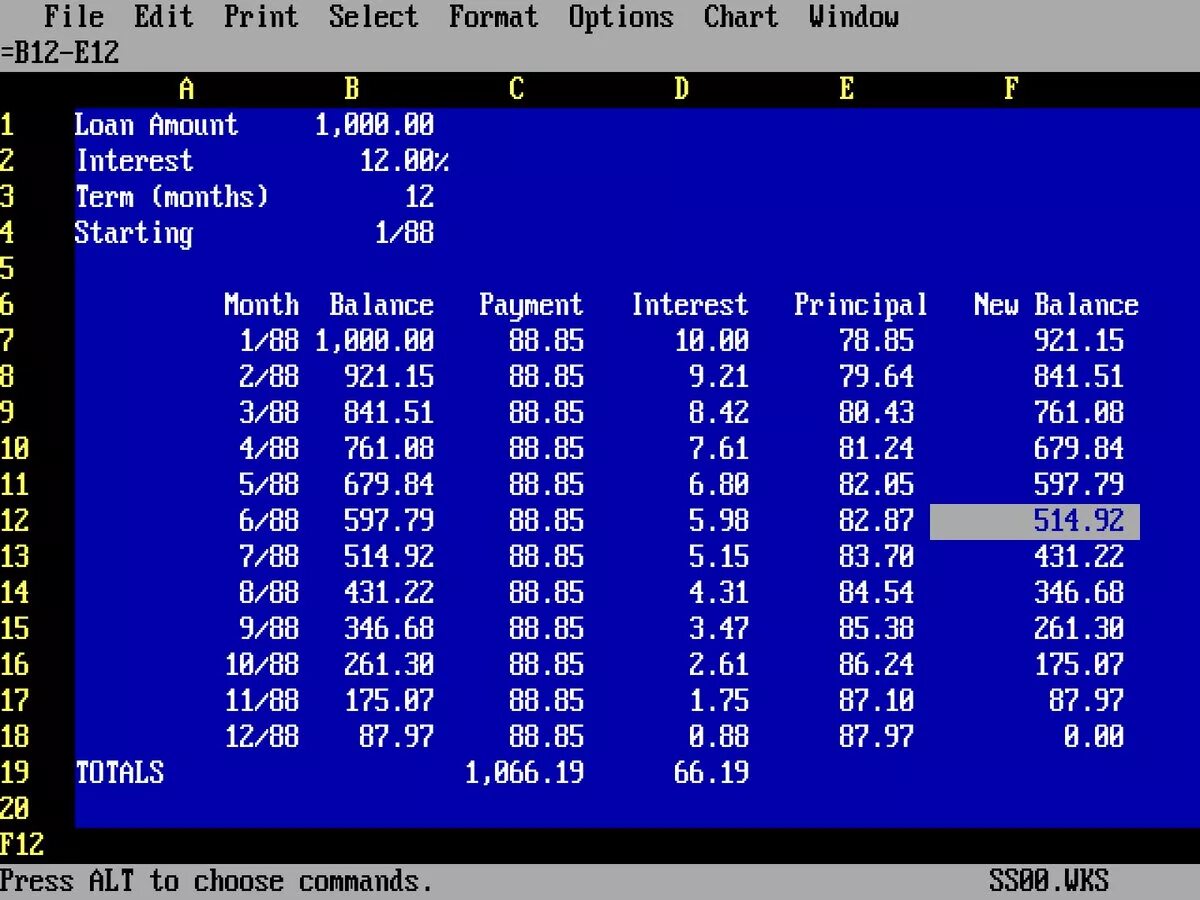The image size is (1200, 900).
Task: Open the Edit menu
Action: 163,16
